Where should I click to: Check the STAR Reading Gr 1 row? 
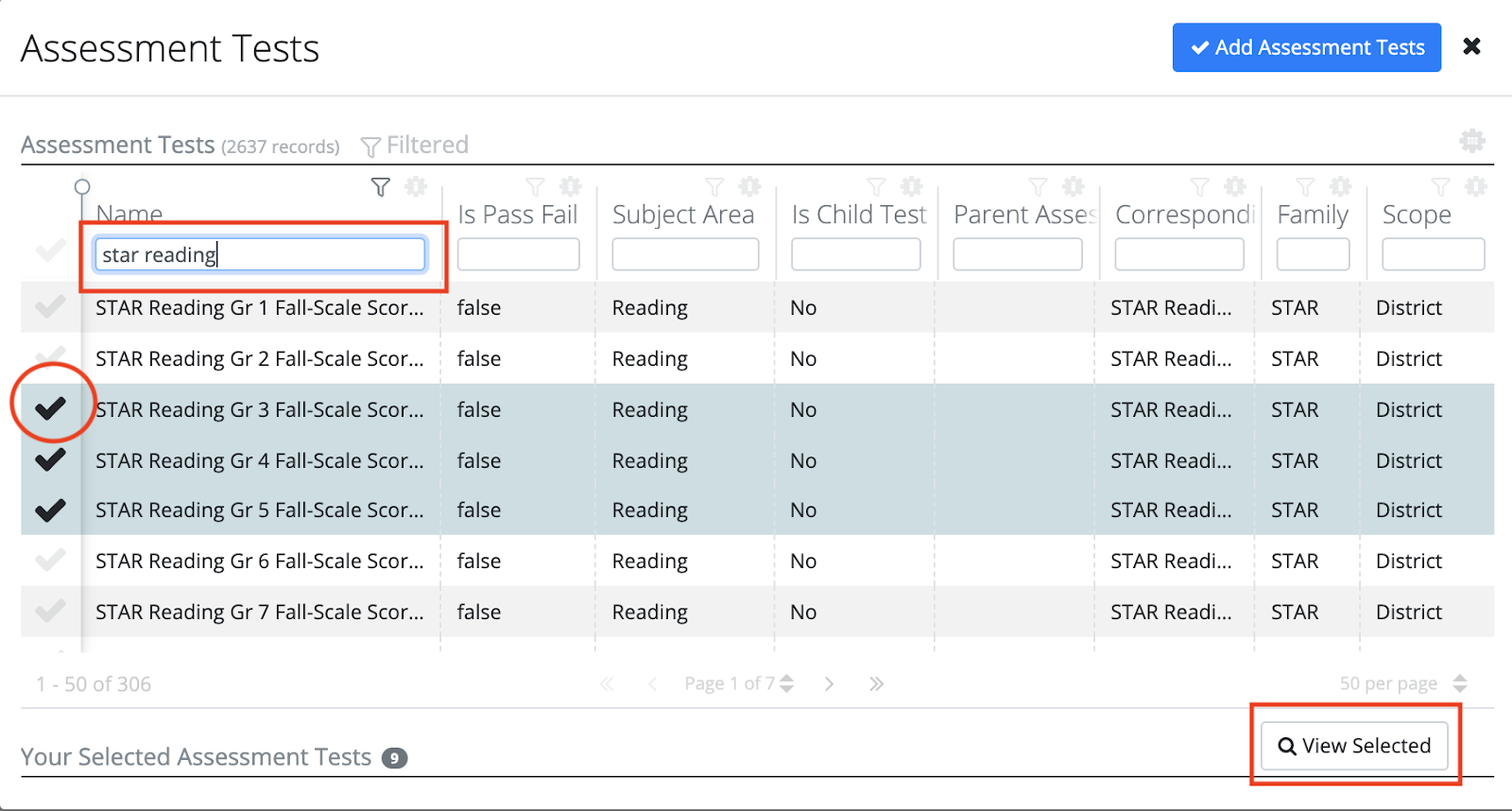pos(51,307)
